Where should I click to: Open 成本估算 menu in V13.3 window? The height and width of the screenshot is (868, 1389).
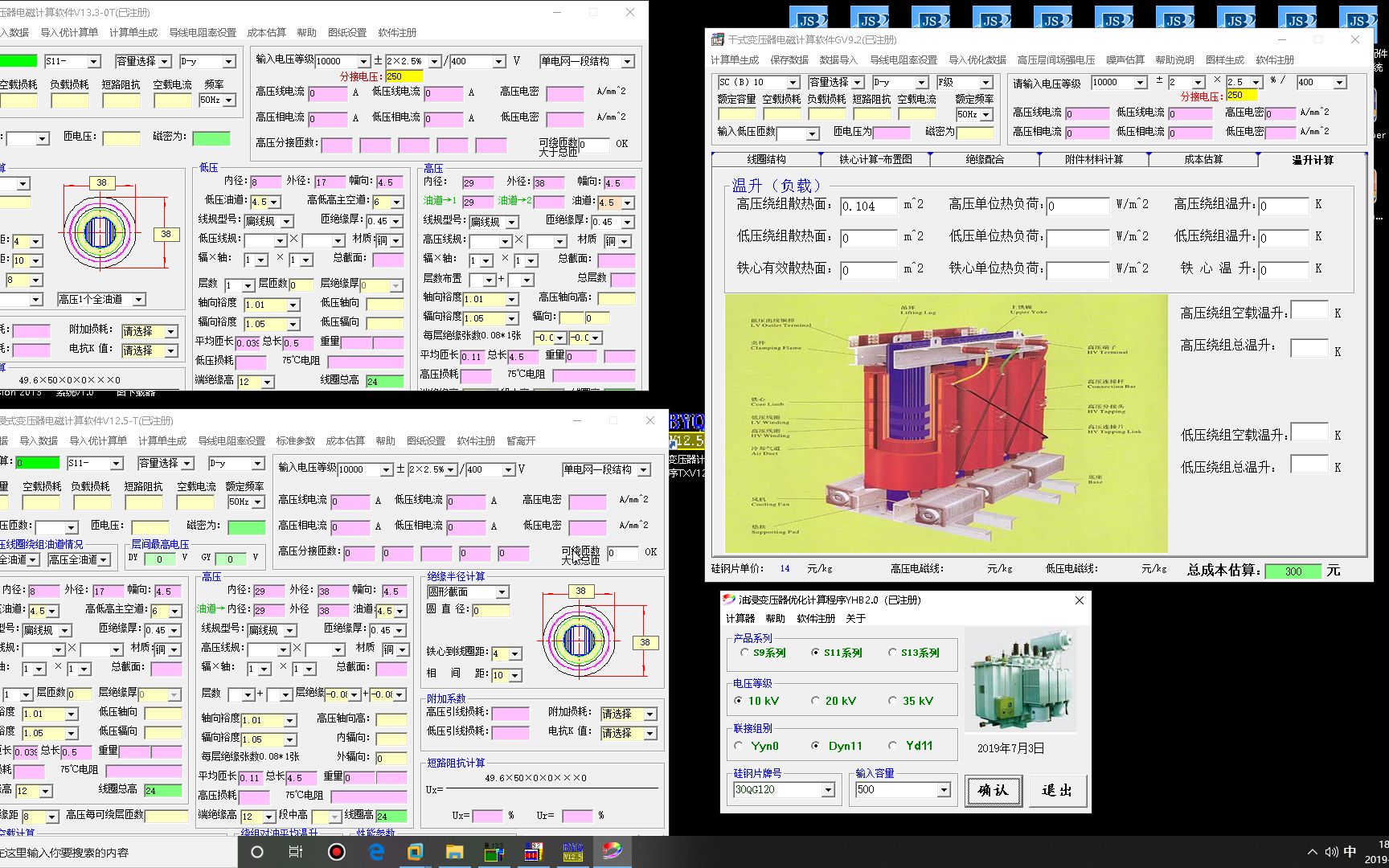pos(266,32)
